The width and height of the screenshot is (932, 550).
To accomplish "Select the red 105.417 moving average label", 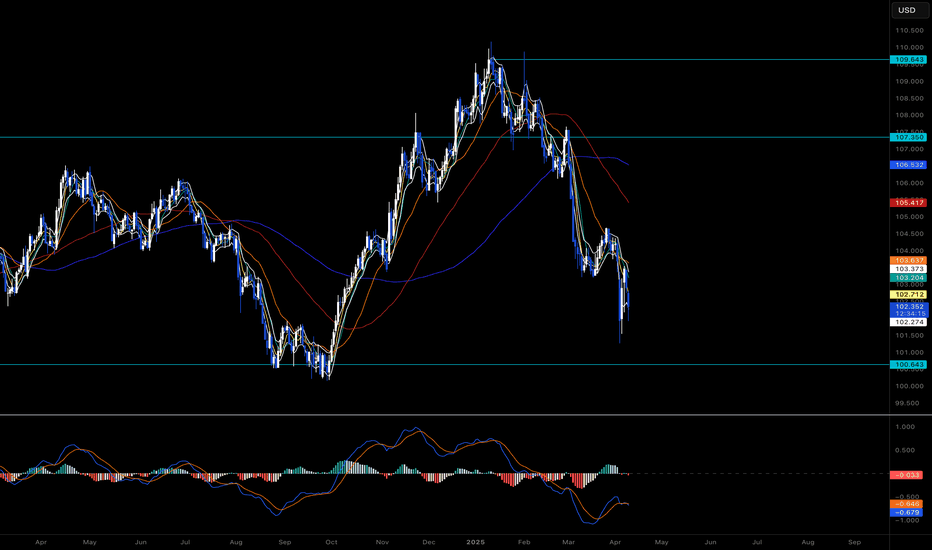I will pyautogui.click(x=908, y=203).
